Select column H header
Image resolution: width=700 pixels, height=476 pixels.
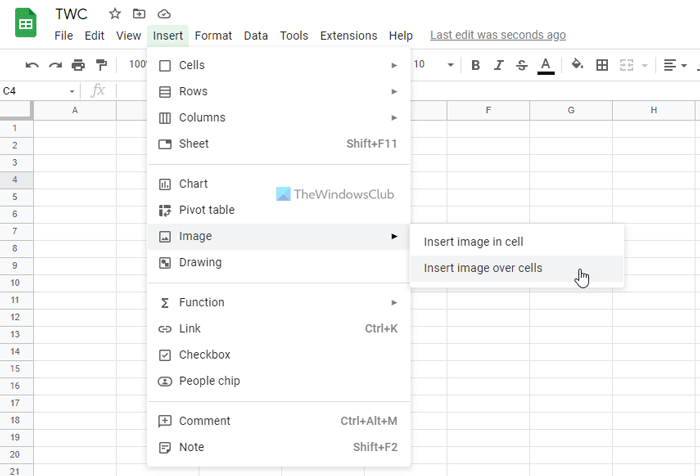(x=653, y=110)
